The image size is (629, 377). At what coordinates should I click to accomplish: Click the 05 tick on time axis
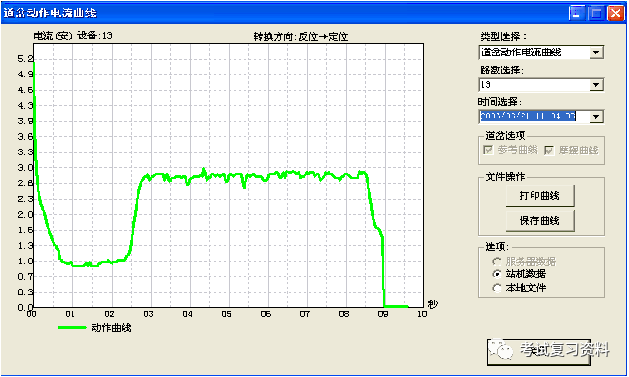[x=227, y=314]
